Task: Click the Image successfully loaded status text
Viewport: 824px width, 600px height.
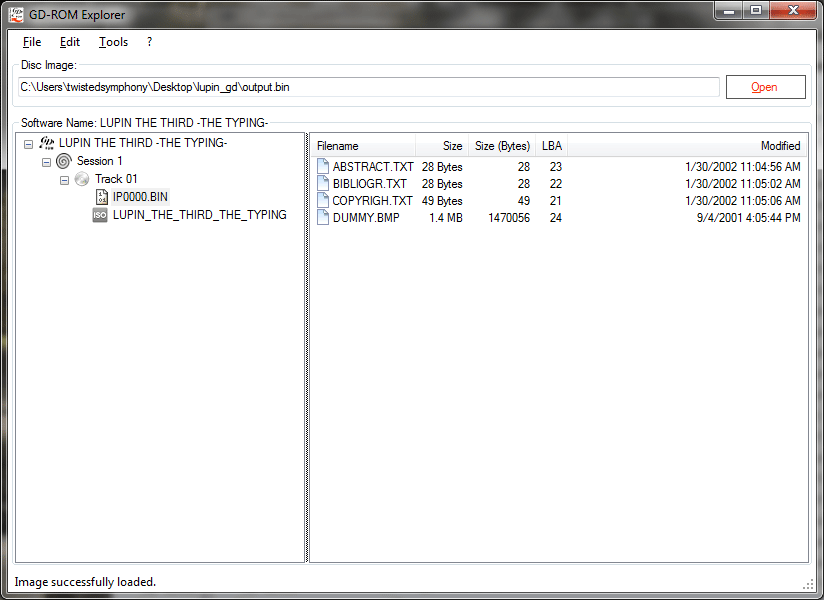Action: tap(85, 582)
